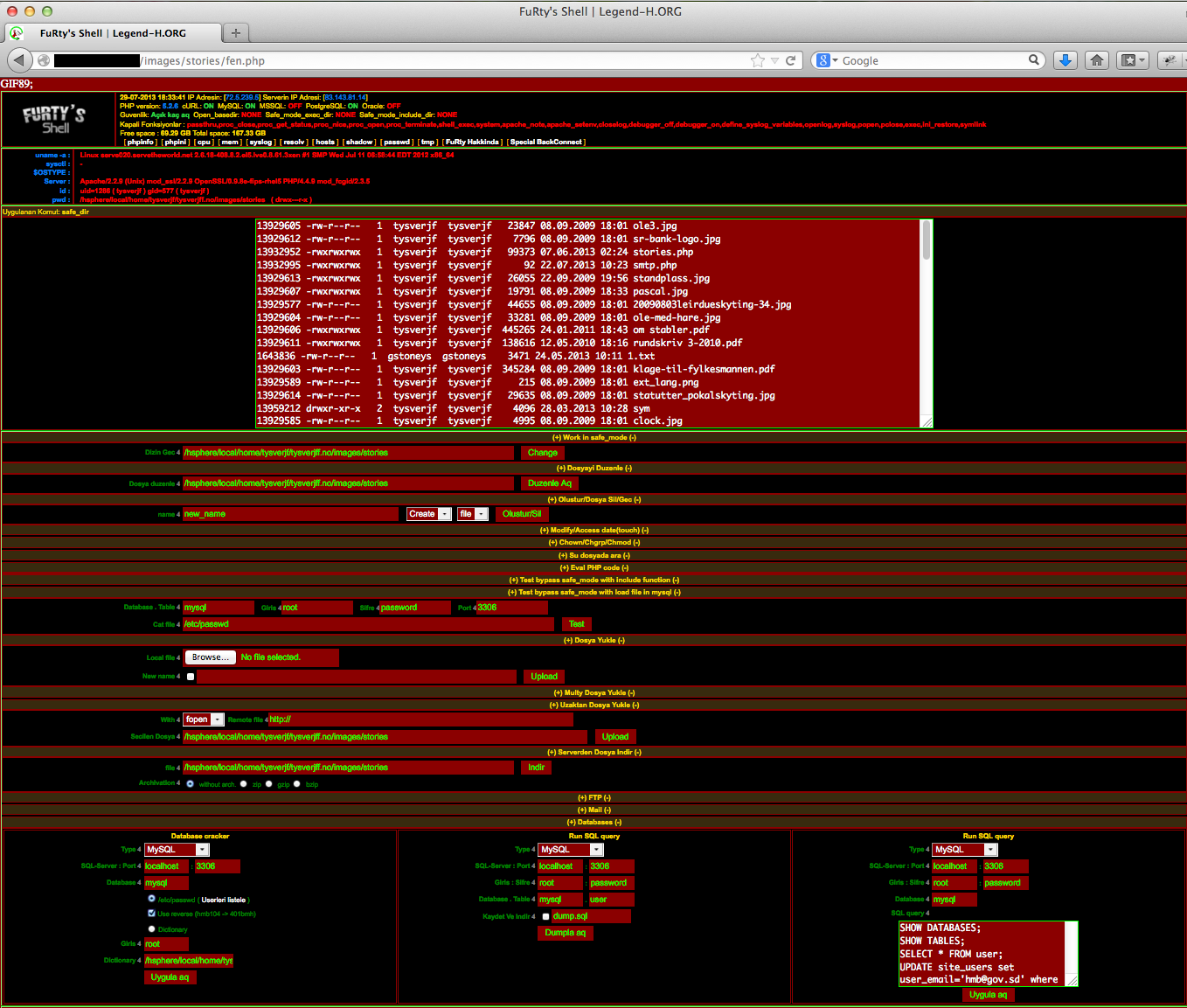The image size is (1187, 1008).
Task: Click the remote Upload button beside Secilen Dosya
Action: [615, 737]
